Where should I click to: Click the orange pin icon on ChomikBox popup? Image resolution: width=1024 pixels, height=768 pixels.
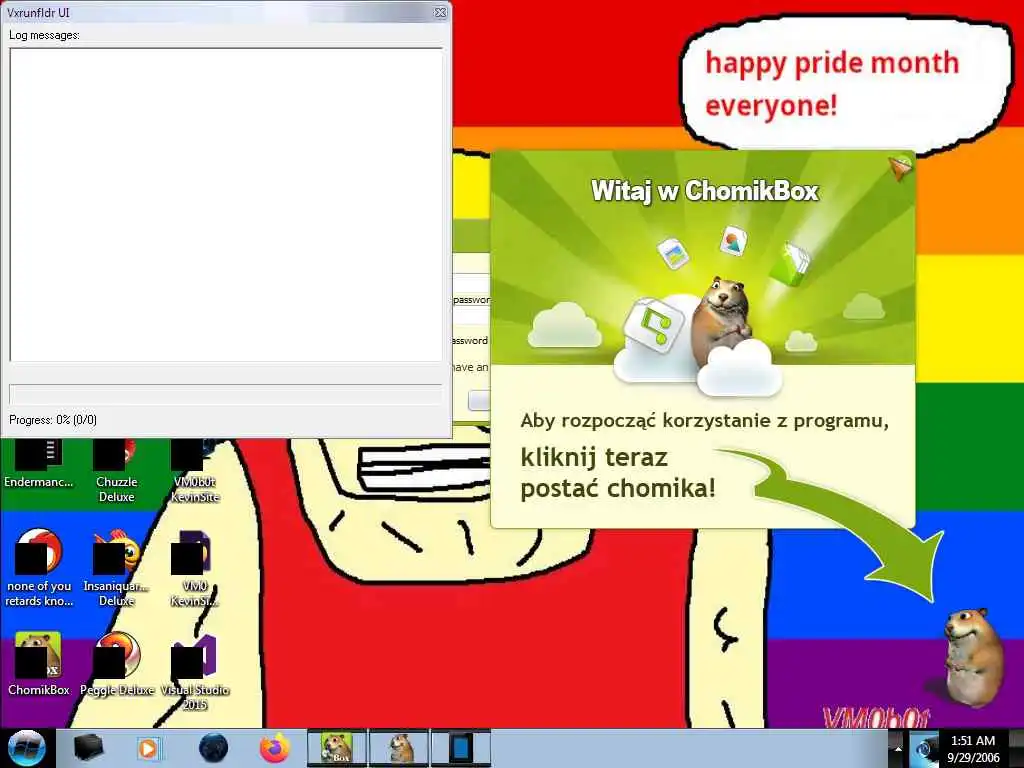901,167
